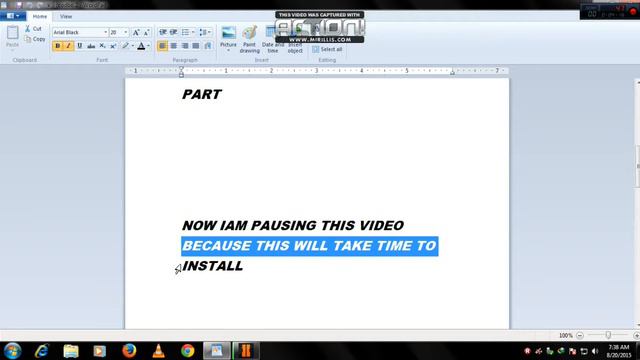Click the right indent marker on ruler
This screenshot has height=360, width=640.
(452, 72)
